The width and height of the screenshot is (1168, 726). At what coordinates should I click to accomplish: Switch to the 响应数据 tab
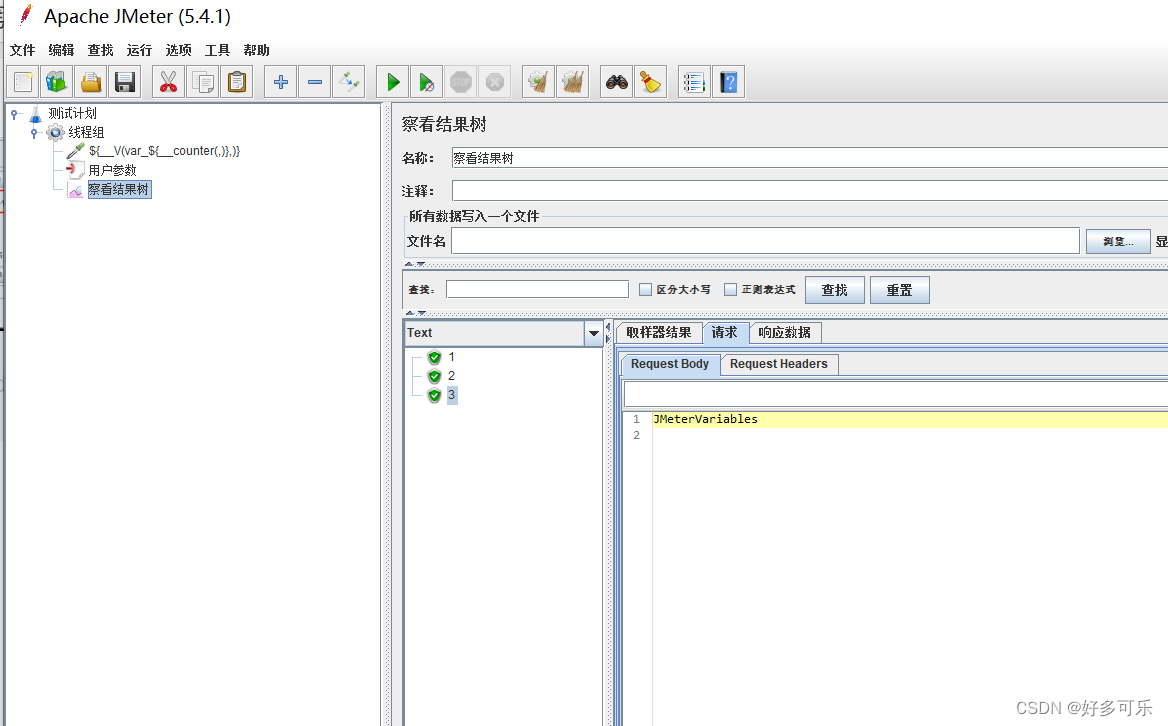(784, 333)
